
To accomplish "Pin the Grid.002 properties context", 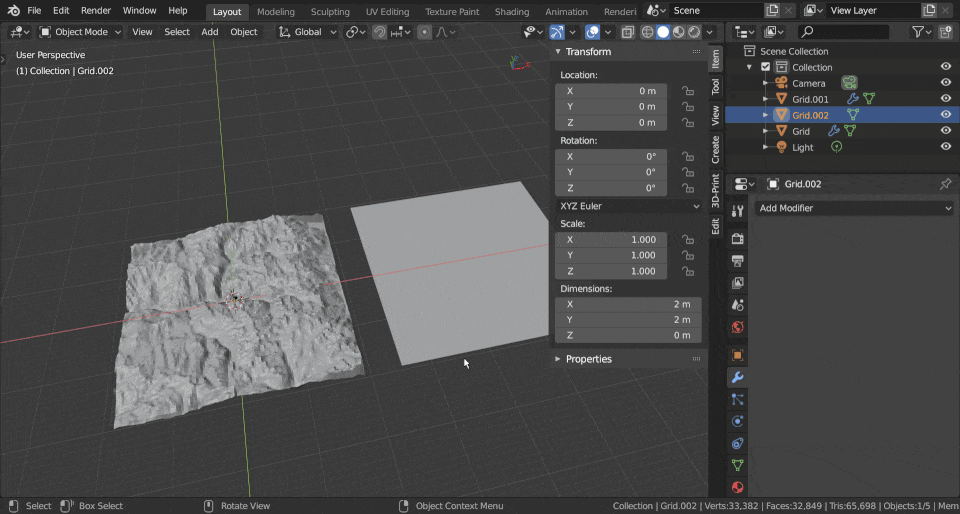I will [x=945, y=184].
